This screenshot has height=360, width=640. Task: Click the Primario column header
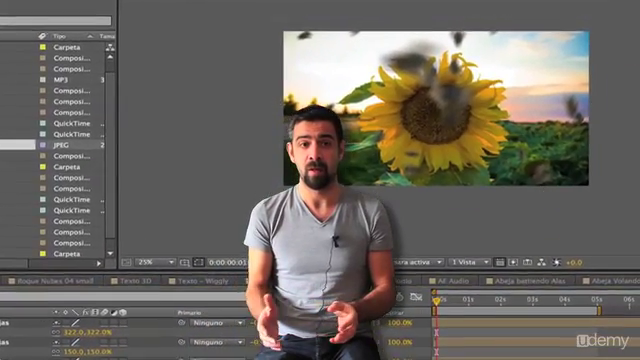(189, 313)
